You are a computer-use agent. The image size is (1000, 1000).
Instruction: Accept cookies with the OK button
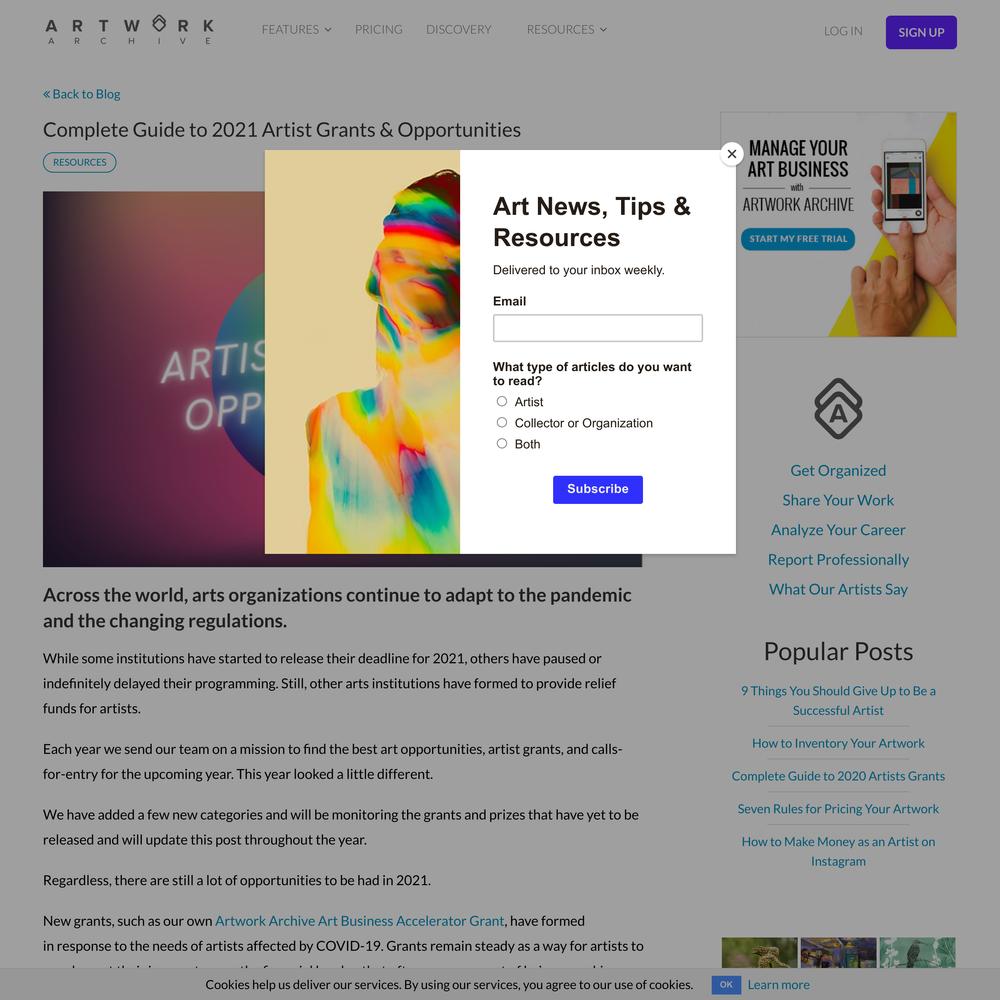pyautogui.click(x=726, y=985)
